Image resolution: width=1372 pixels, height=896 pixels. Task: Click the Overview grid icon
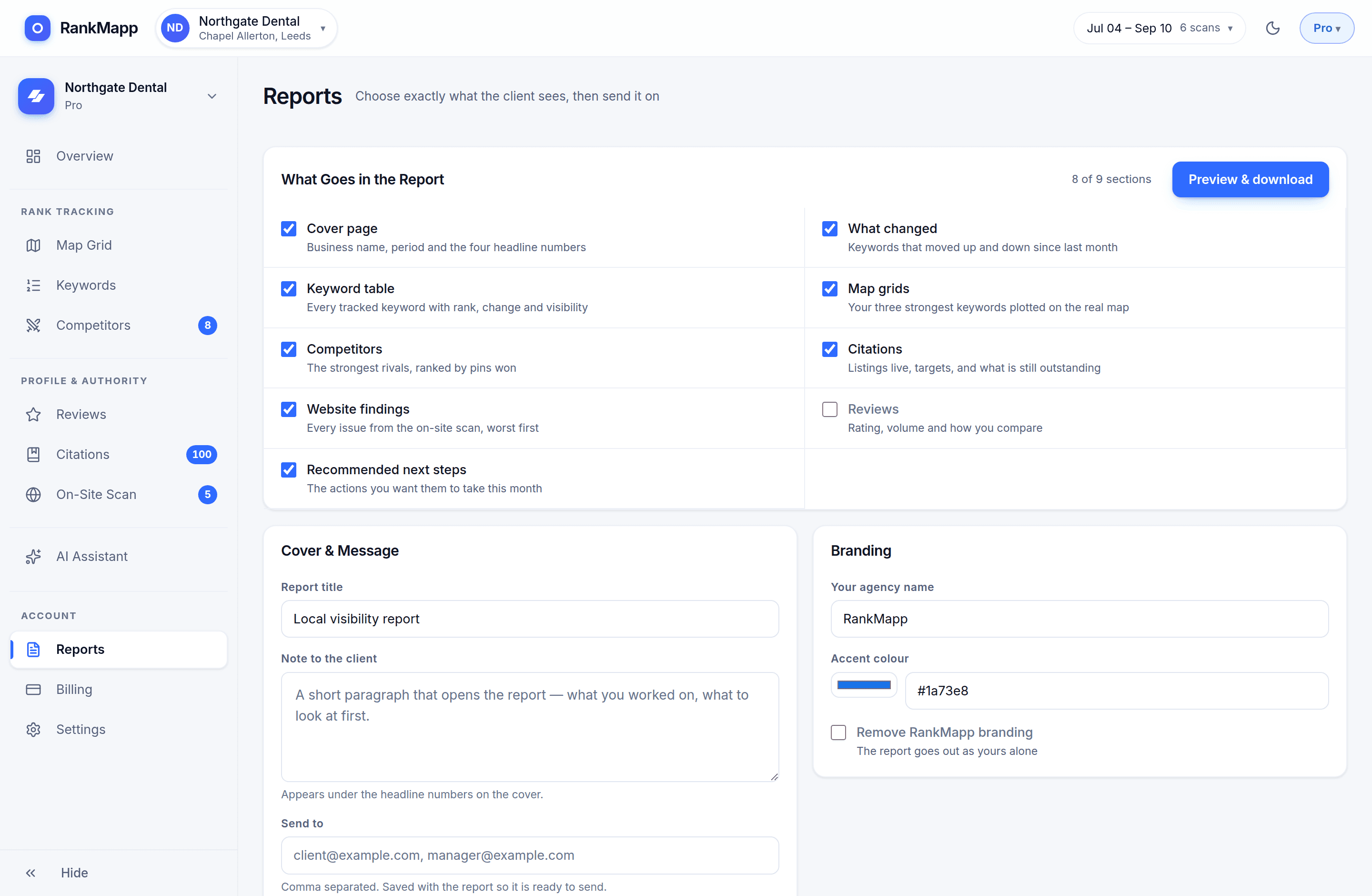(x=33, y=156)
